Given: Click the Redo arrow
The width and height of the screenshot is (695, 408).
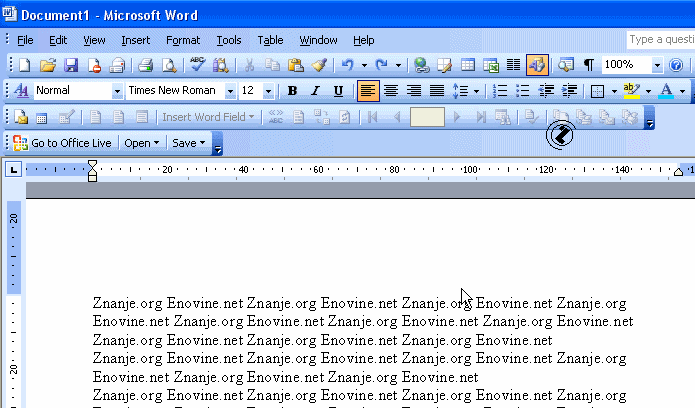Looking at the screenshot, I should 382,65.
